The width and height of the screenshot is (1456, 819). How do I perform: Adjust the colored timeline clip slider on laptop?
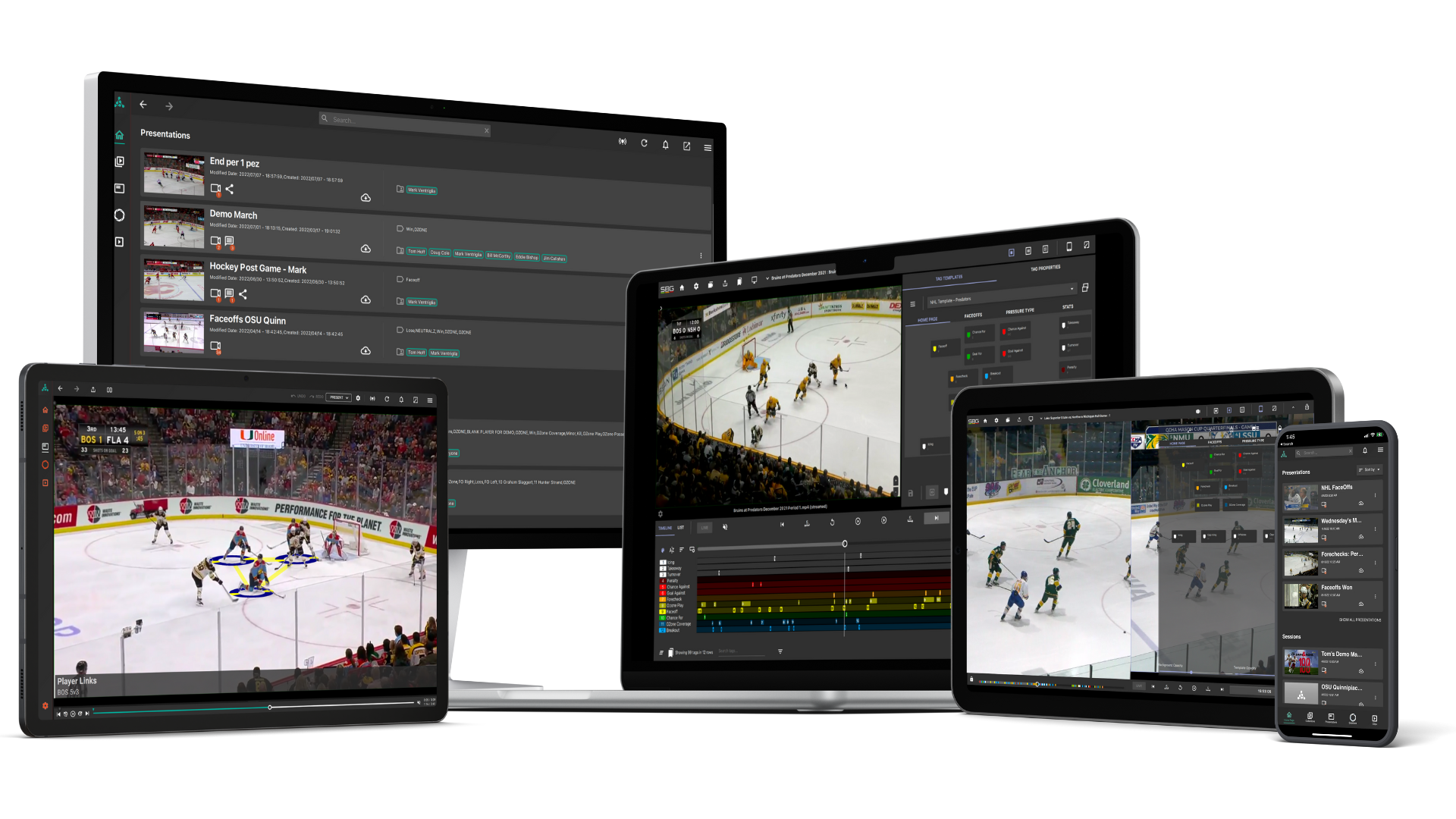[x=845, y=543]
